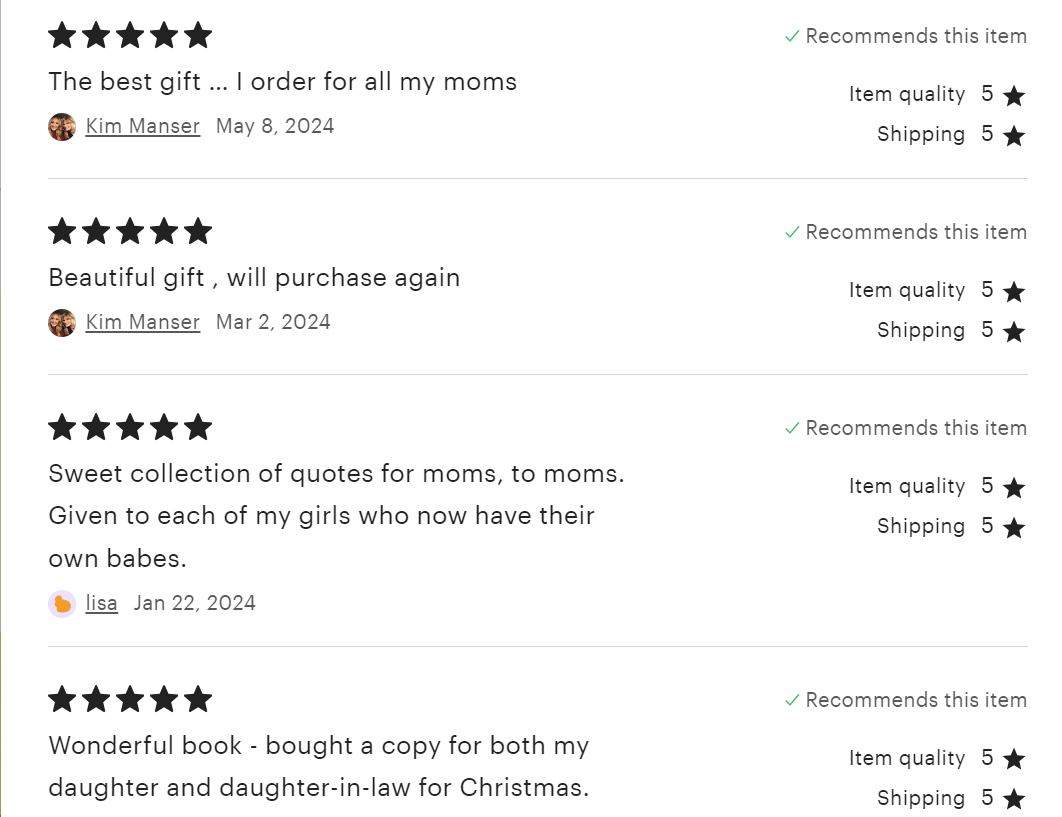Click the Jan 22, 2024 review date
Image resolution: width=1062 pixels, height=817 pixels.
[x=195, y=603]
